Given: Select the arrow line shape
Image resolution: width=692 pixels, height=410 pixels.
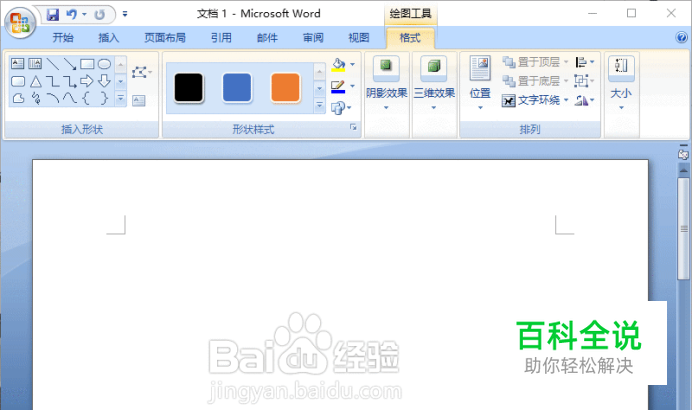Looking at the screenshot, I should (x=70, y=64).
